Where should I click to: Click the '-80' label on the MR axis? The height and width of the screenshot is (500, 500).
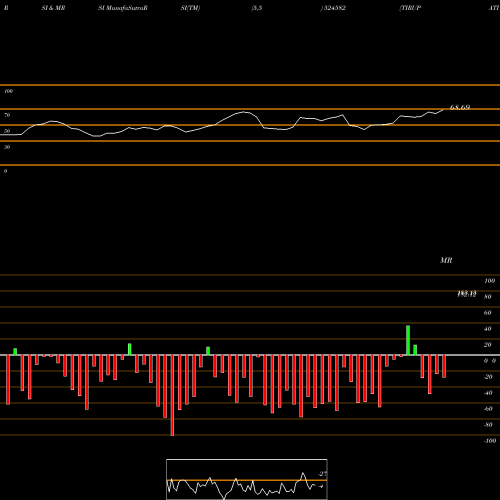488,425
